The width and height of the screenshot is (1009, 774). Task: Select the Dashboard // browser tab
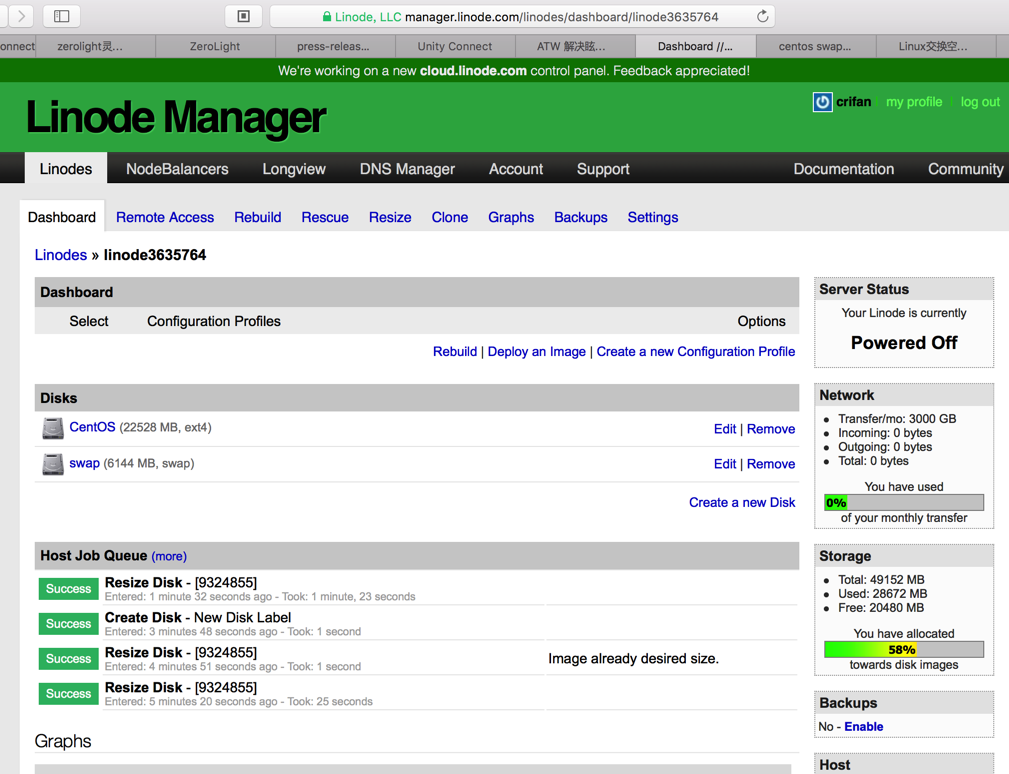695,46
